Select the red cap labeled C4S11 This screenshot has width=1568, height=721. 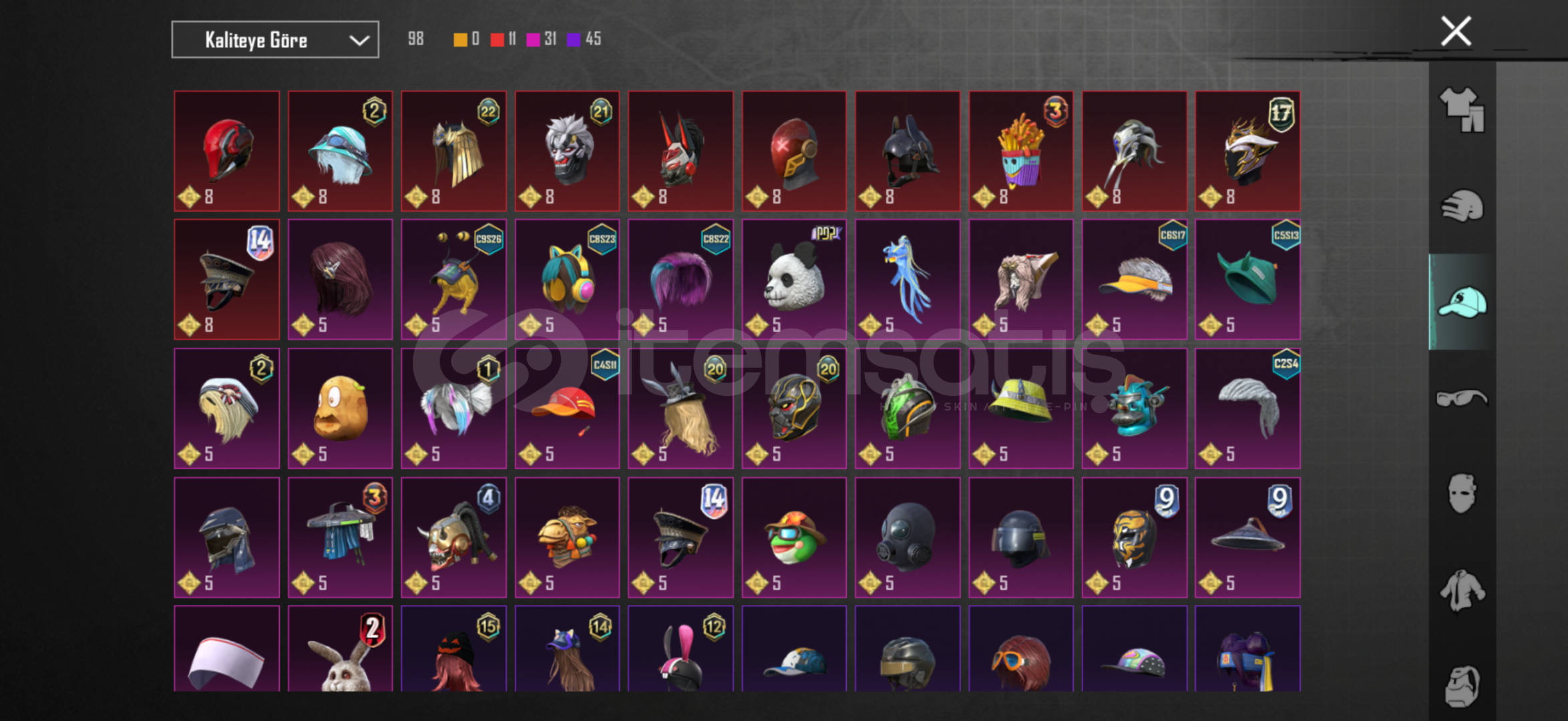tap(567, 409)
